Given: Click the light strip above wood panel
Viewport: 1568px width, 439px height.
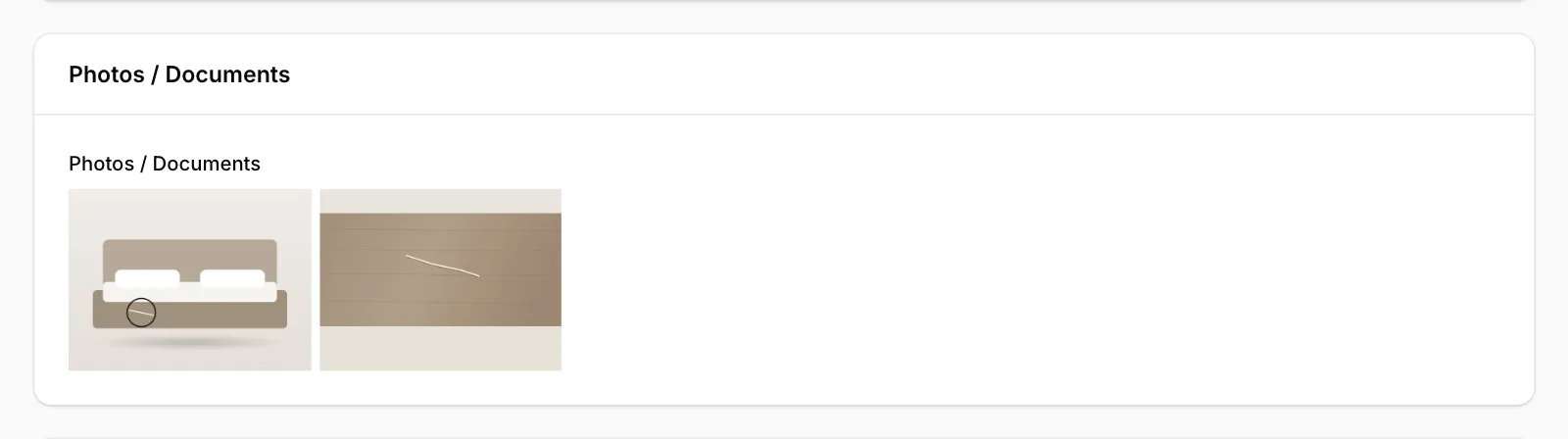Looking at the screenshot, I should pos(440,201).
